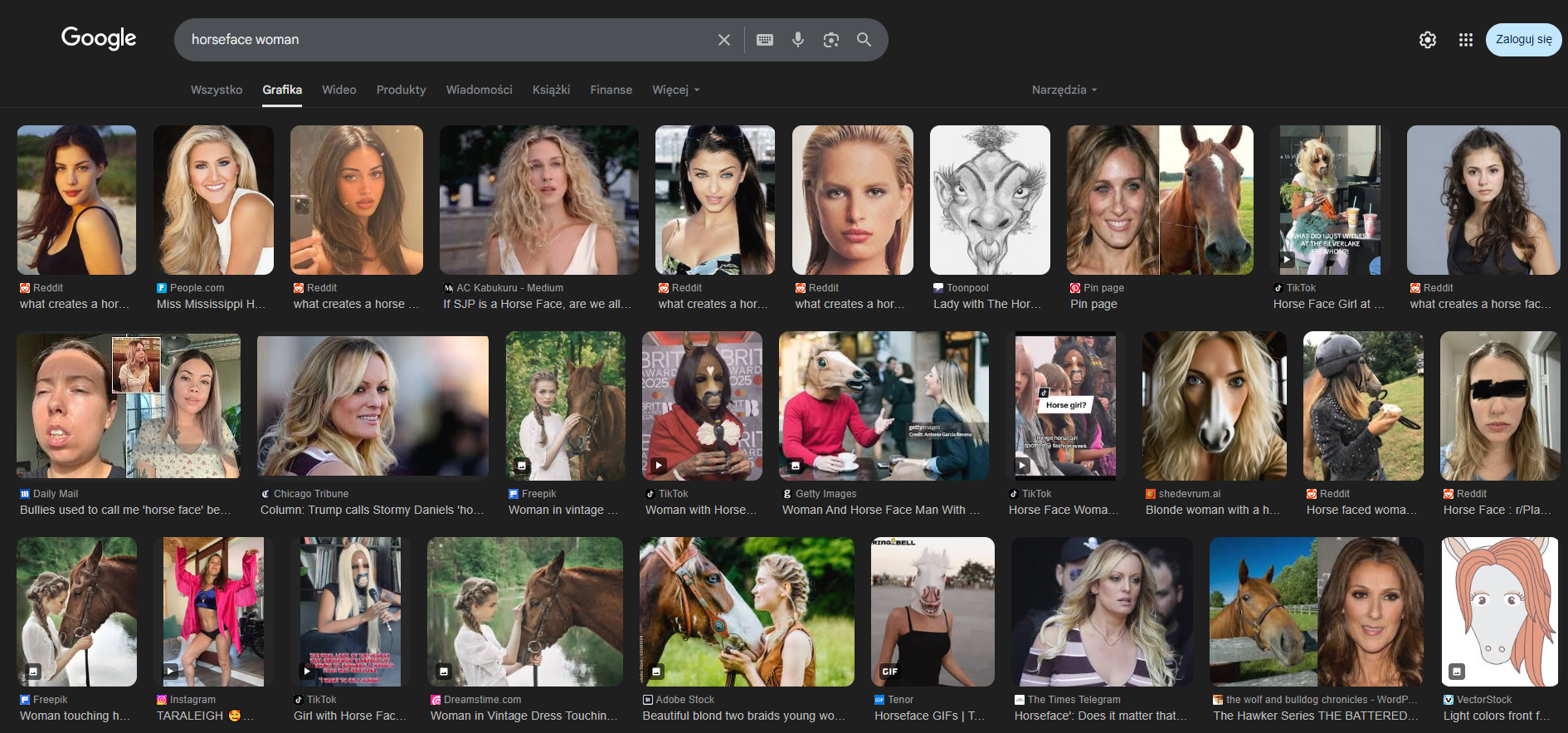
Task: Open 'Girl with Horse Fac...' TikTok caption
Action: coord(350,716)
